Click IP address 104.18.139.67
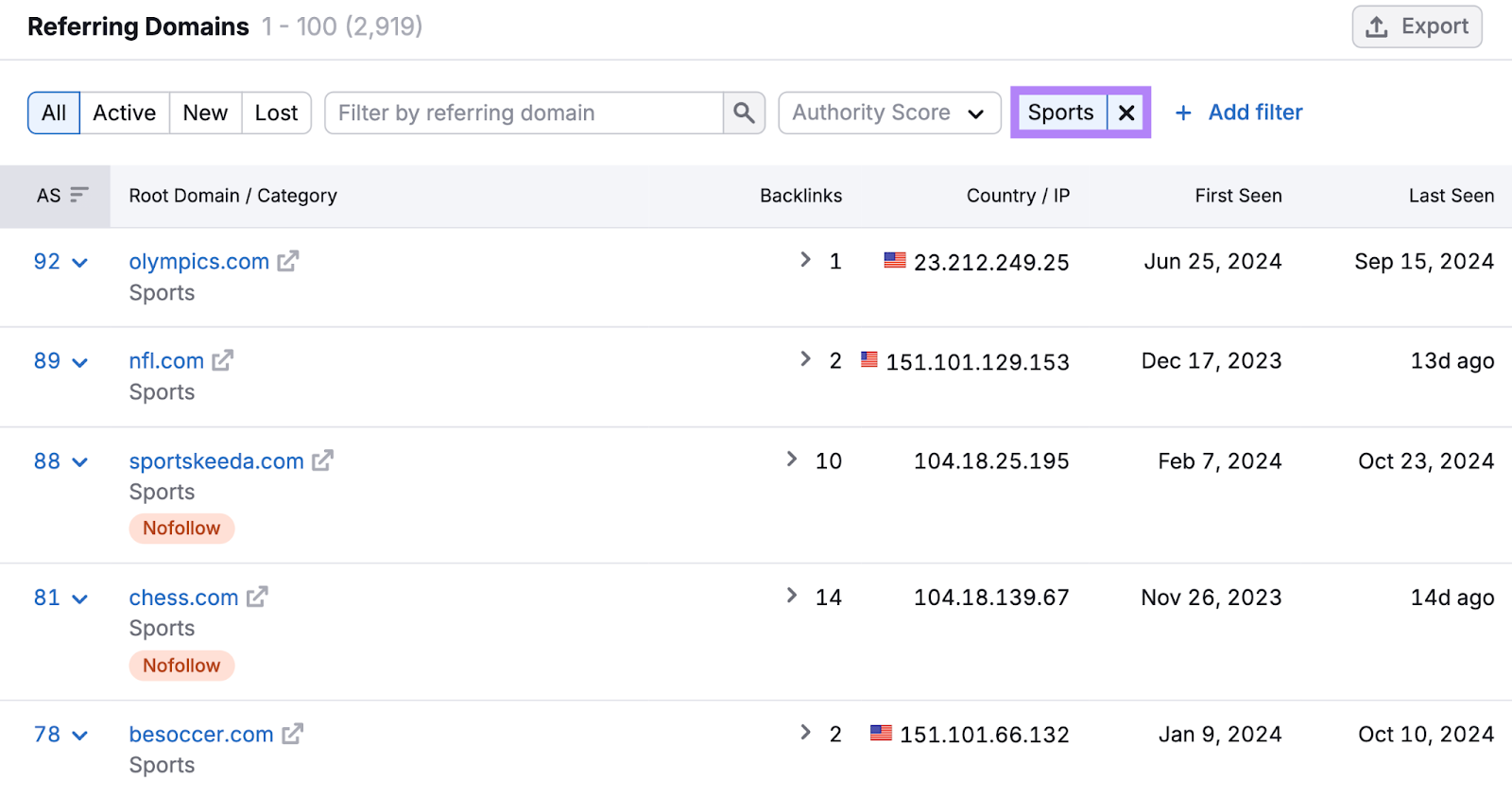The height and width of the screenshot is (798, 1512). [991, 598]
